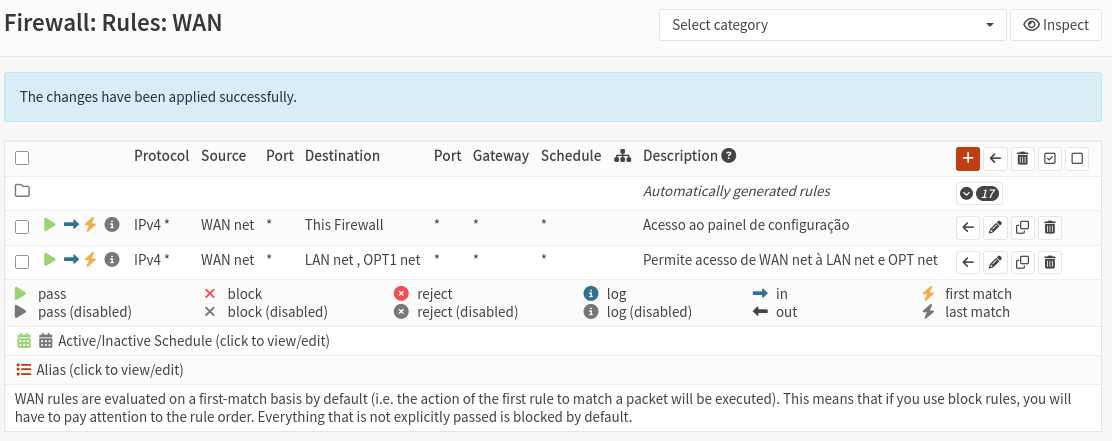Expand the 17 automatically generated rules
Image resolution: width=1112 pixels, height=441 pixels.
979,193
